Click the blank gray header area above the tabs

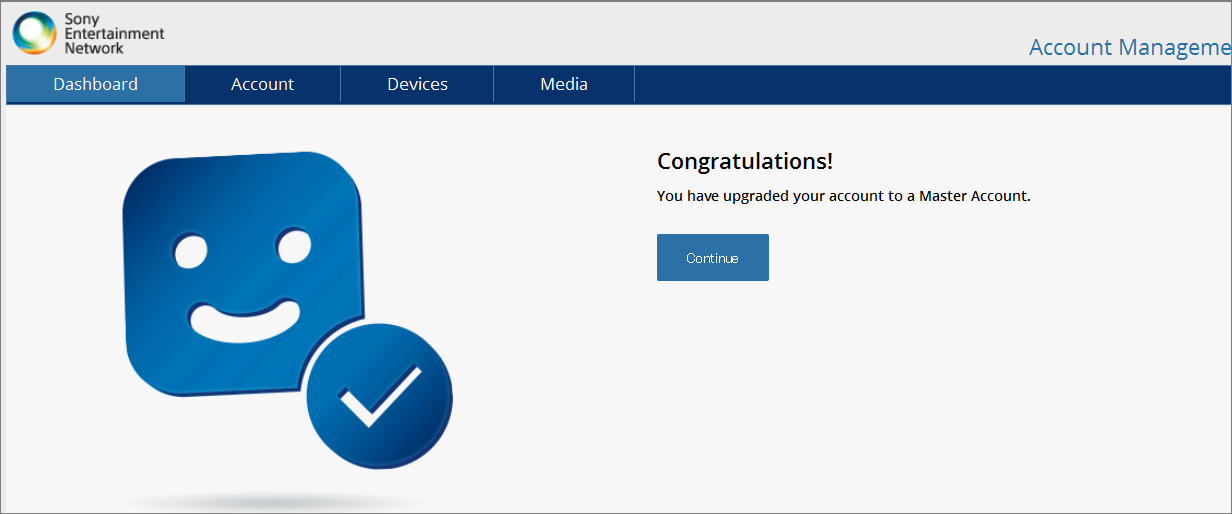600,33
